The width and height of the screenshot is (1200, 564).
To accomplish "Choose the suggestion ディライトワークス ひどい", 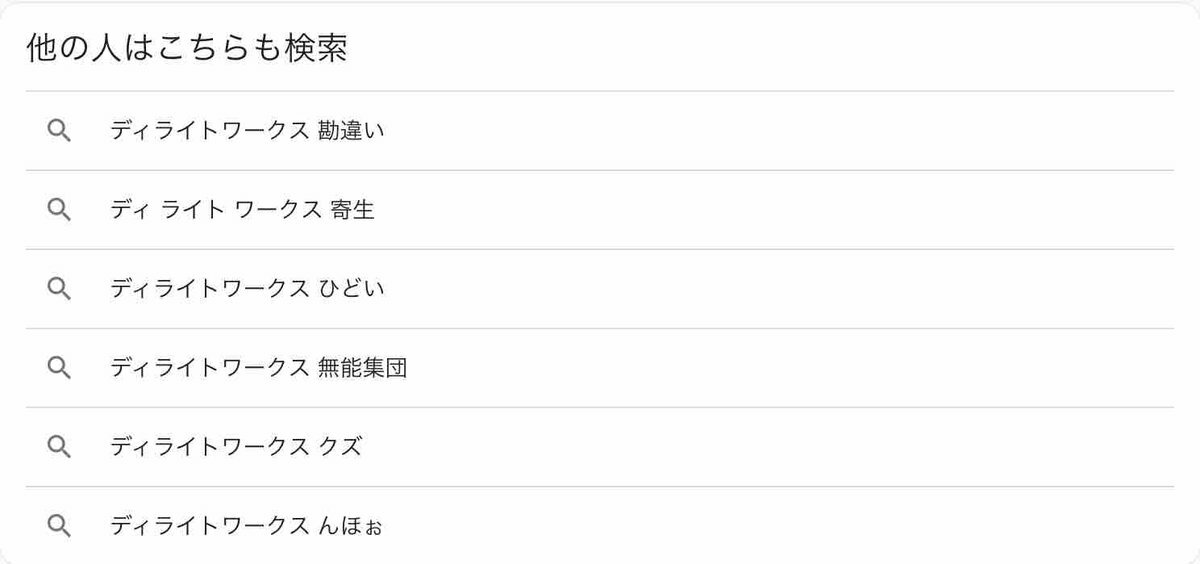I will click(600, 289).
